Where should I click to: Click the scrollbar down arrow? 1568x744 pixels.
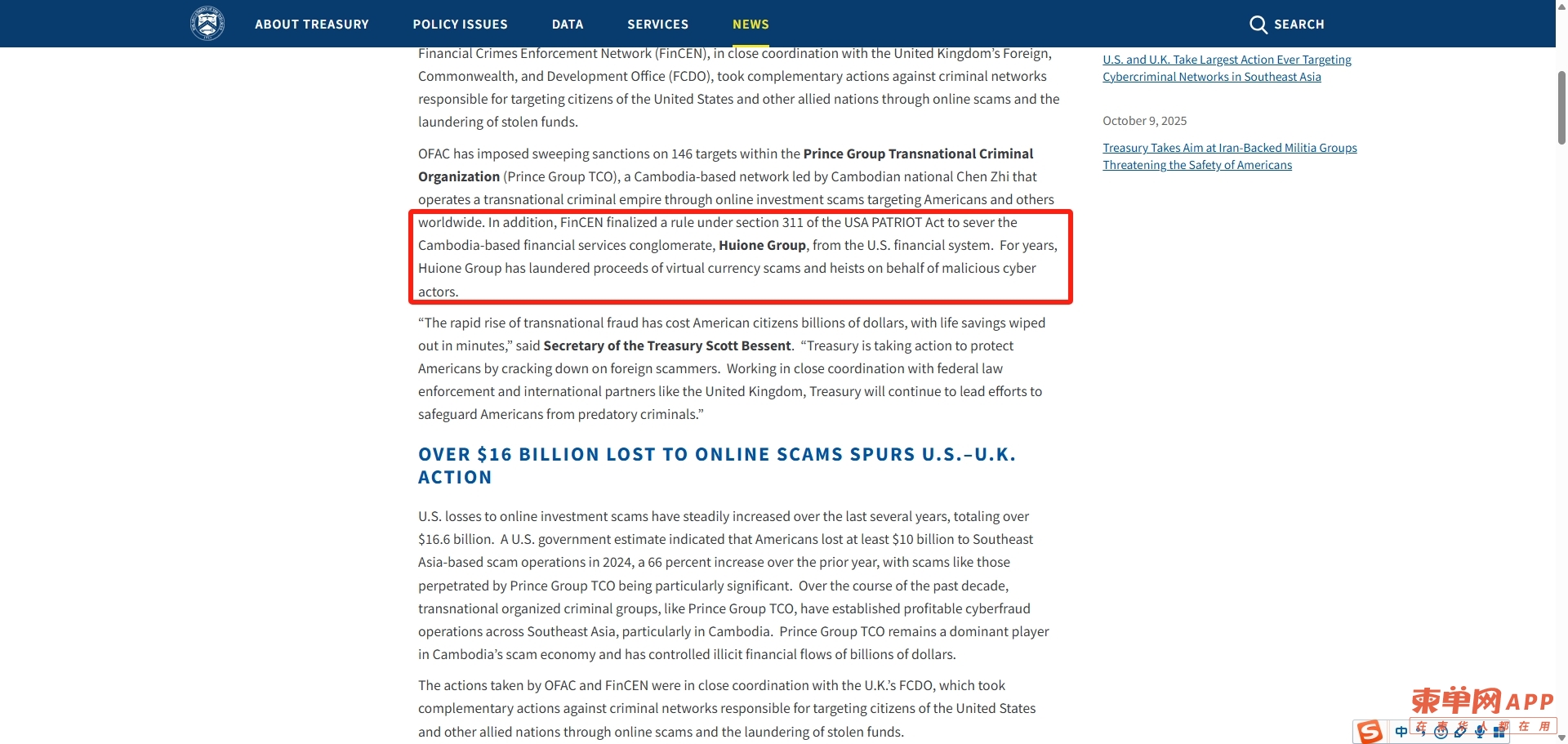point(1561,737)
